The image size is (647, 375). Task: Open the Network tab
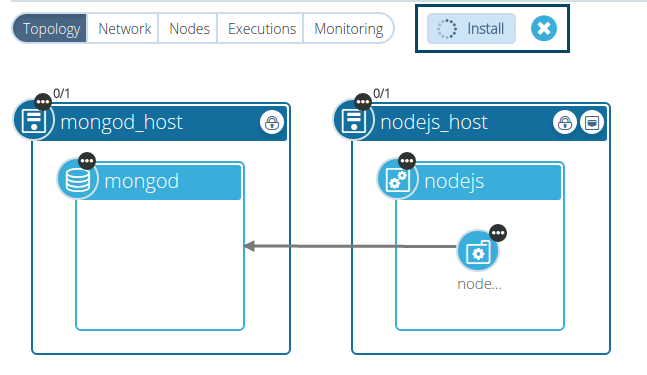[x=125, y=28]
